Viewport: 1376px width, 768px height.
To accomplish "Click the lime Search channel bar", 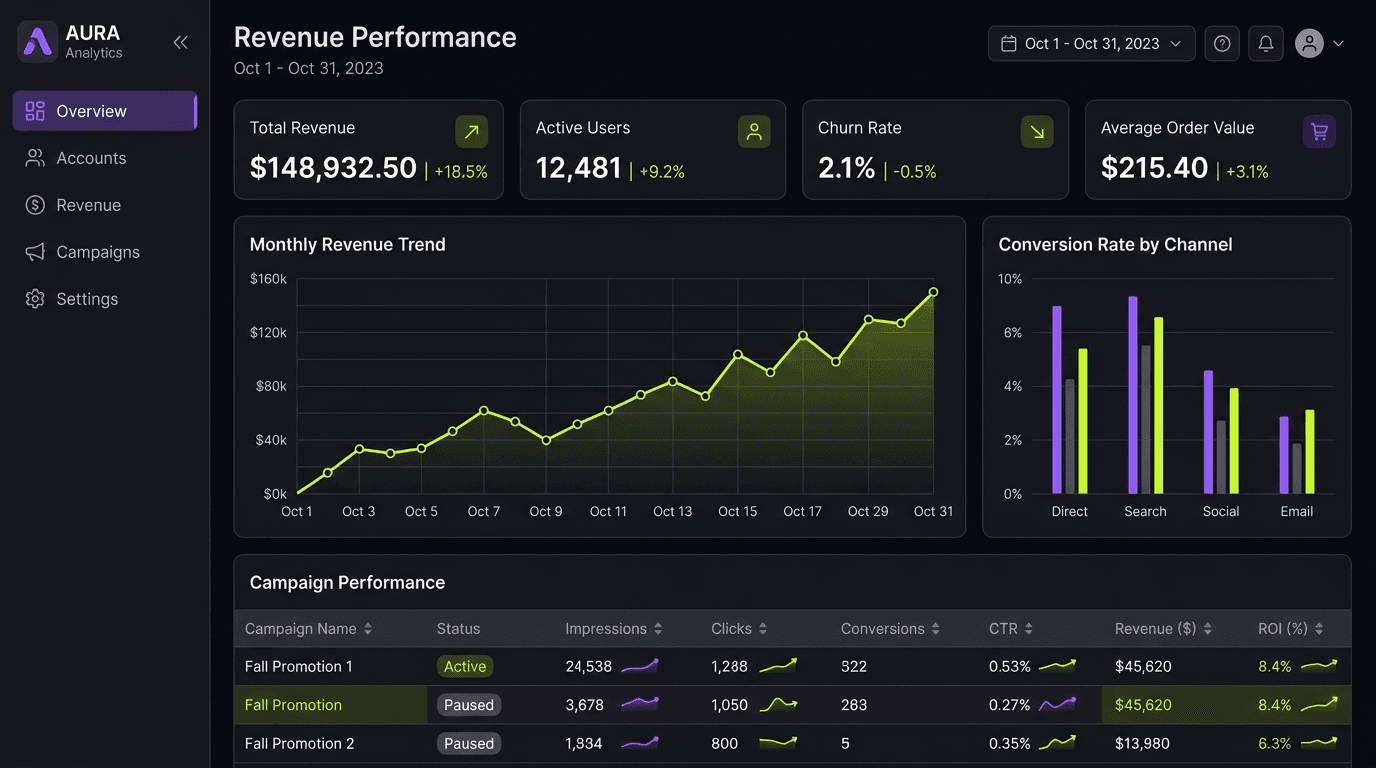I will click(1159, 405).
